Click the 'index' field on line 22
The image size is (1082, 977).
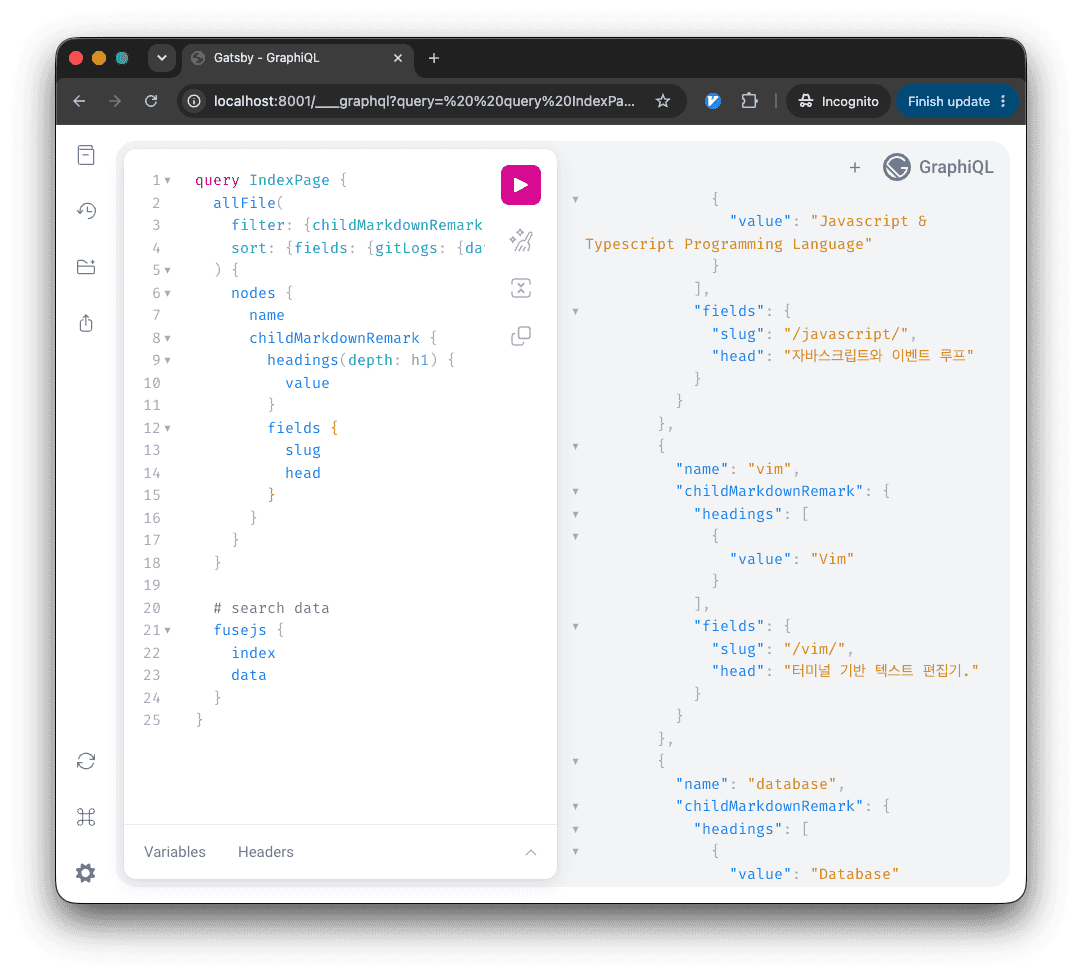point(253,653)
